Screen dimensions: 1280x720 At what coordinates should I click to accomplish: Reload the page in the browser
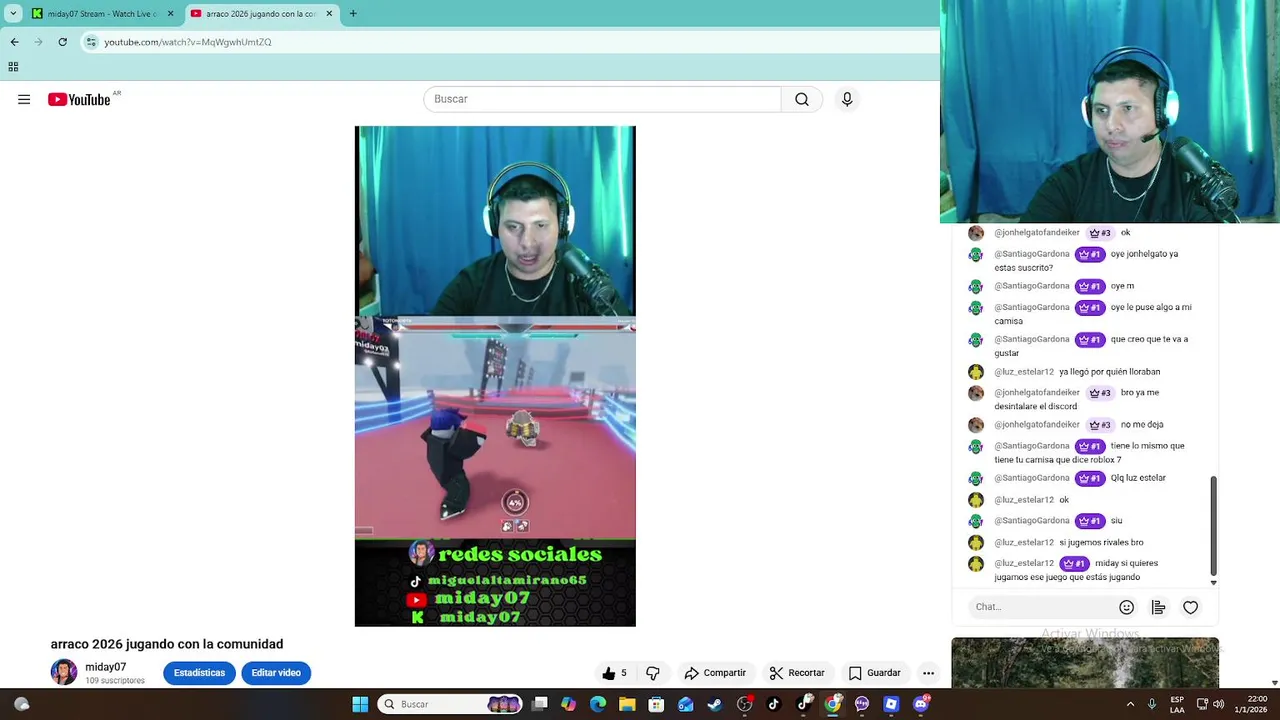(x=62, y=42)
